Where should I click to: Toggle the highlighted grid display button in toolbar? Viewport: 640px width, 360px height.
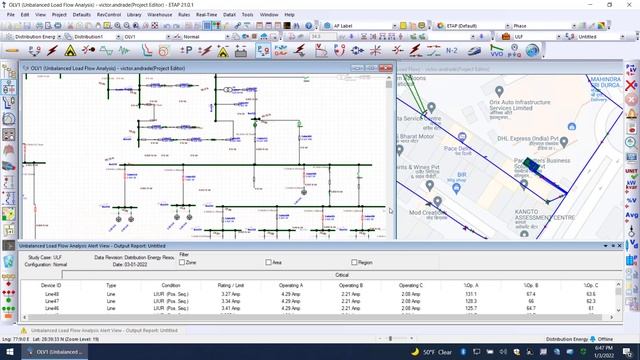point(207,26)
